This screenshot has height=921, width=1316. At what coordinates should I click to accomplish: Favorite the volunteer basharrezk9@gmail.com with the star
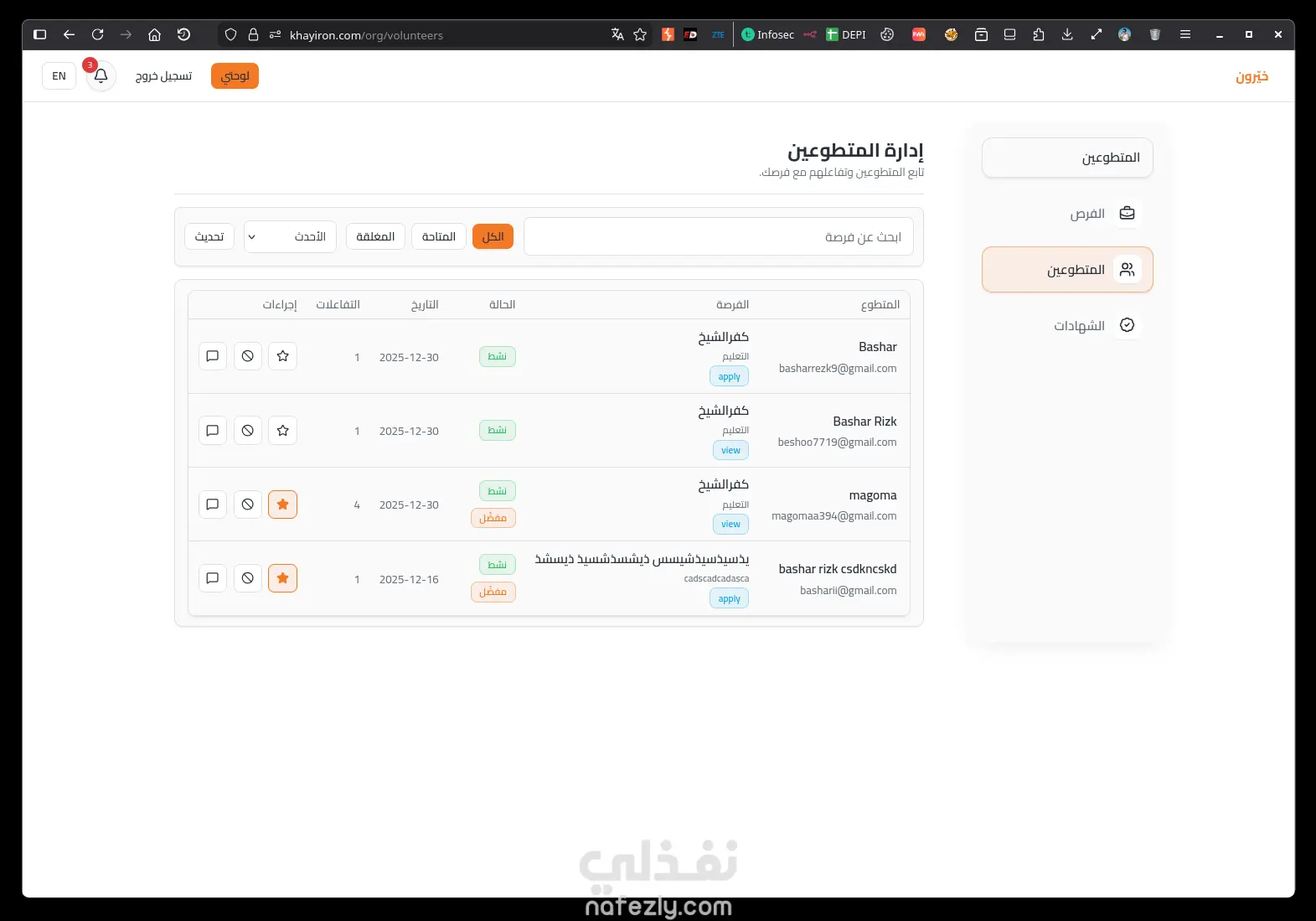(283, 356)
